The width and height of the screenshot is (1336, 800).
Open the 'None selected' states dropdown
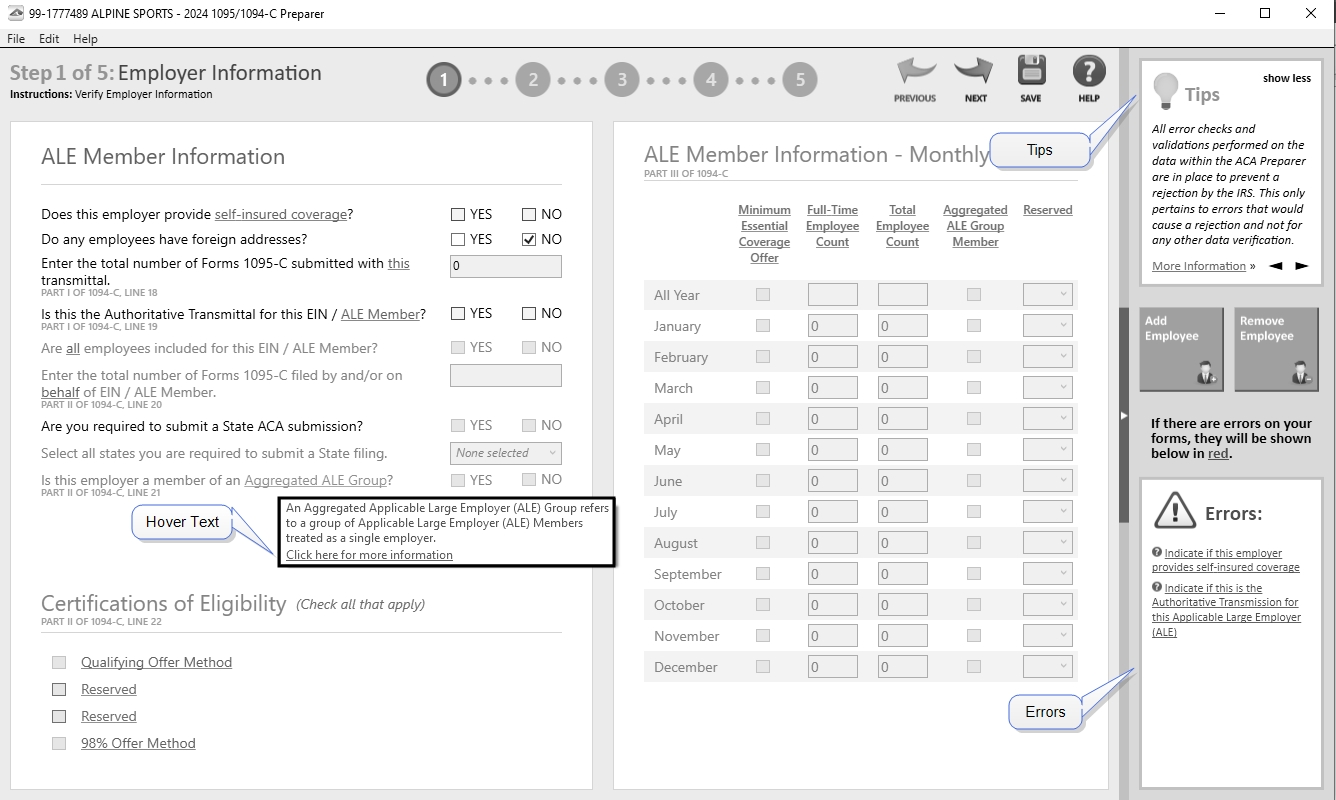tap(505, 453)
